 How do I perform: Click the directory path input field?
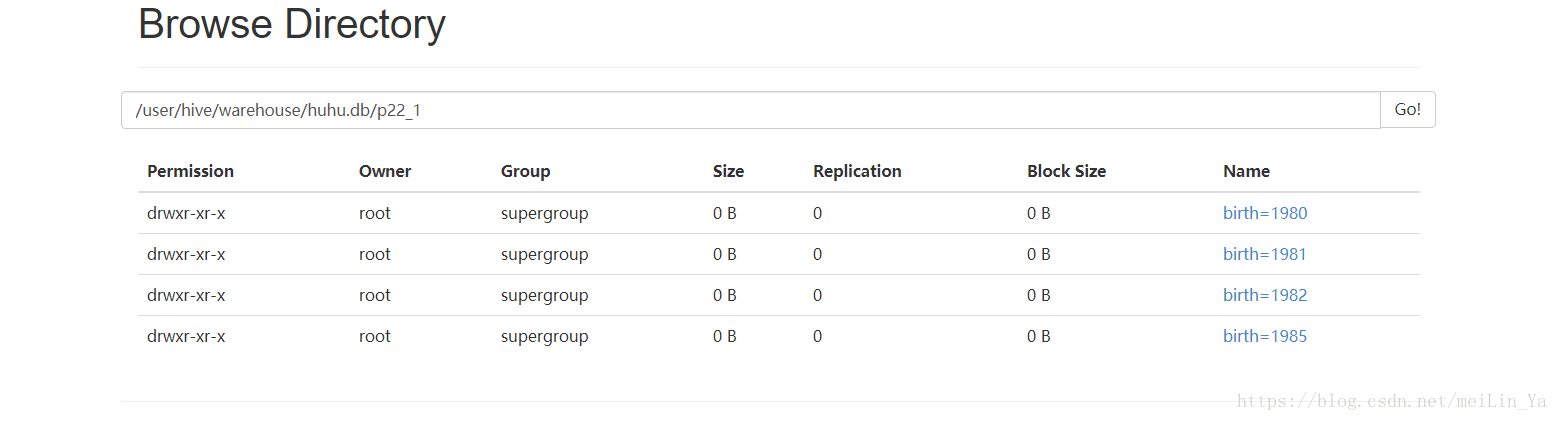coord(751,110)
